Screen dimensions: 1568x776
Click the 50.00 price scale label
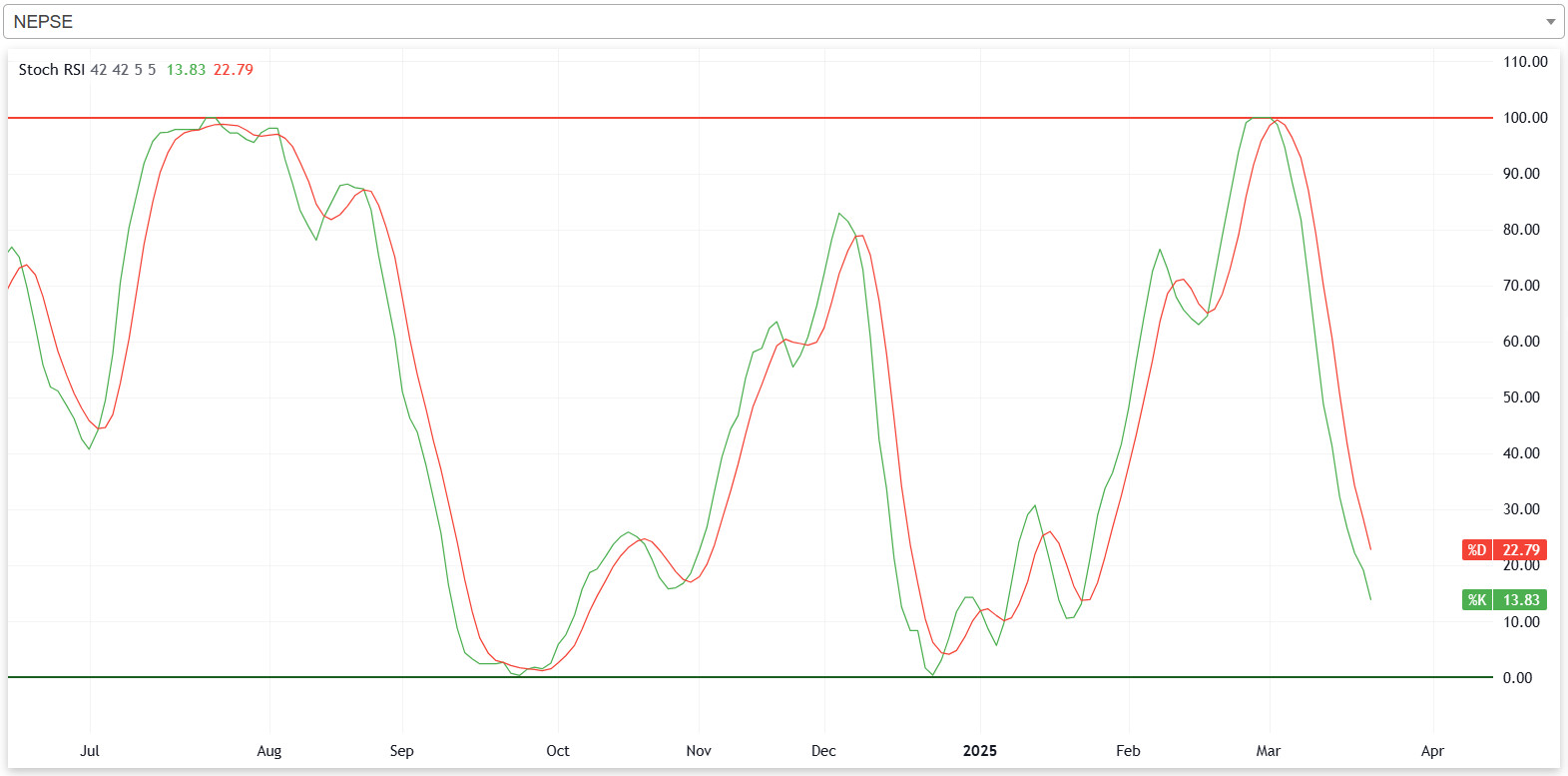(x=1521, y=397)
